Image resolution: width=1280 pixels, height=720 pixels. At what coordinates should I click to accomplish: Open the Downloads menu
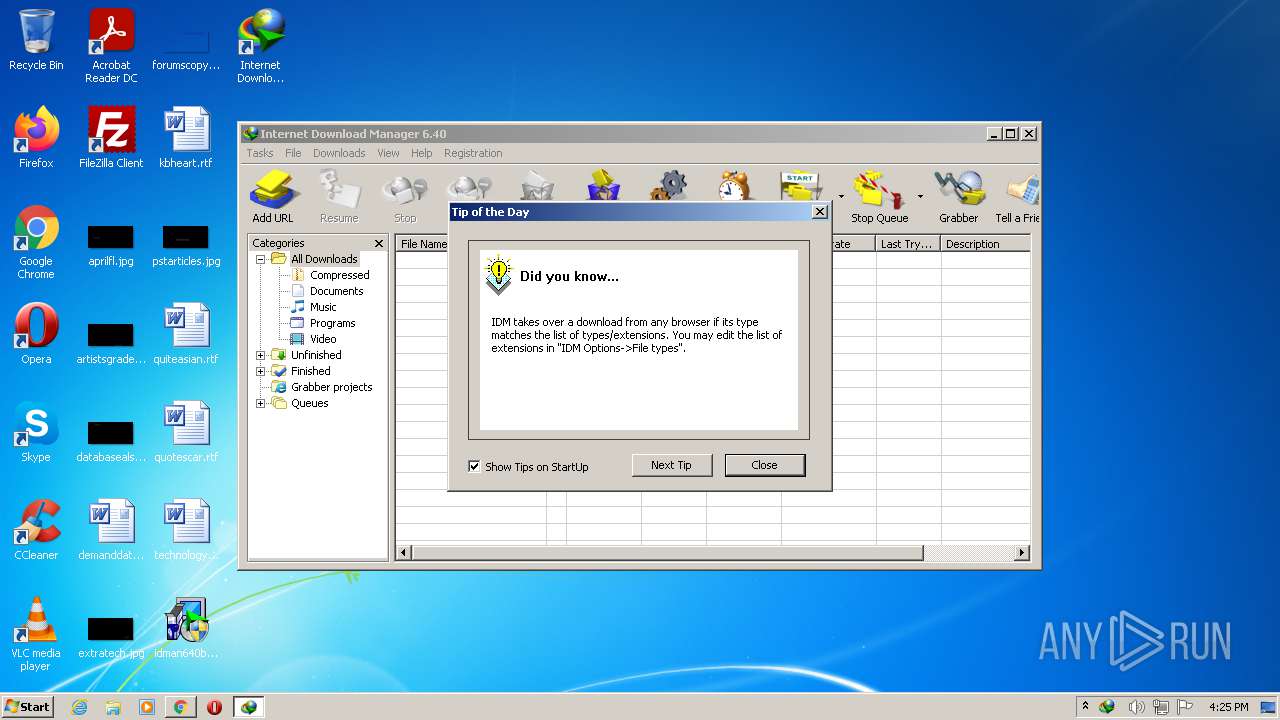(x=339, y=153)
